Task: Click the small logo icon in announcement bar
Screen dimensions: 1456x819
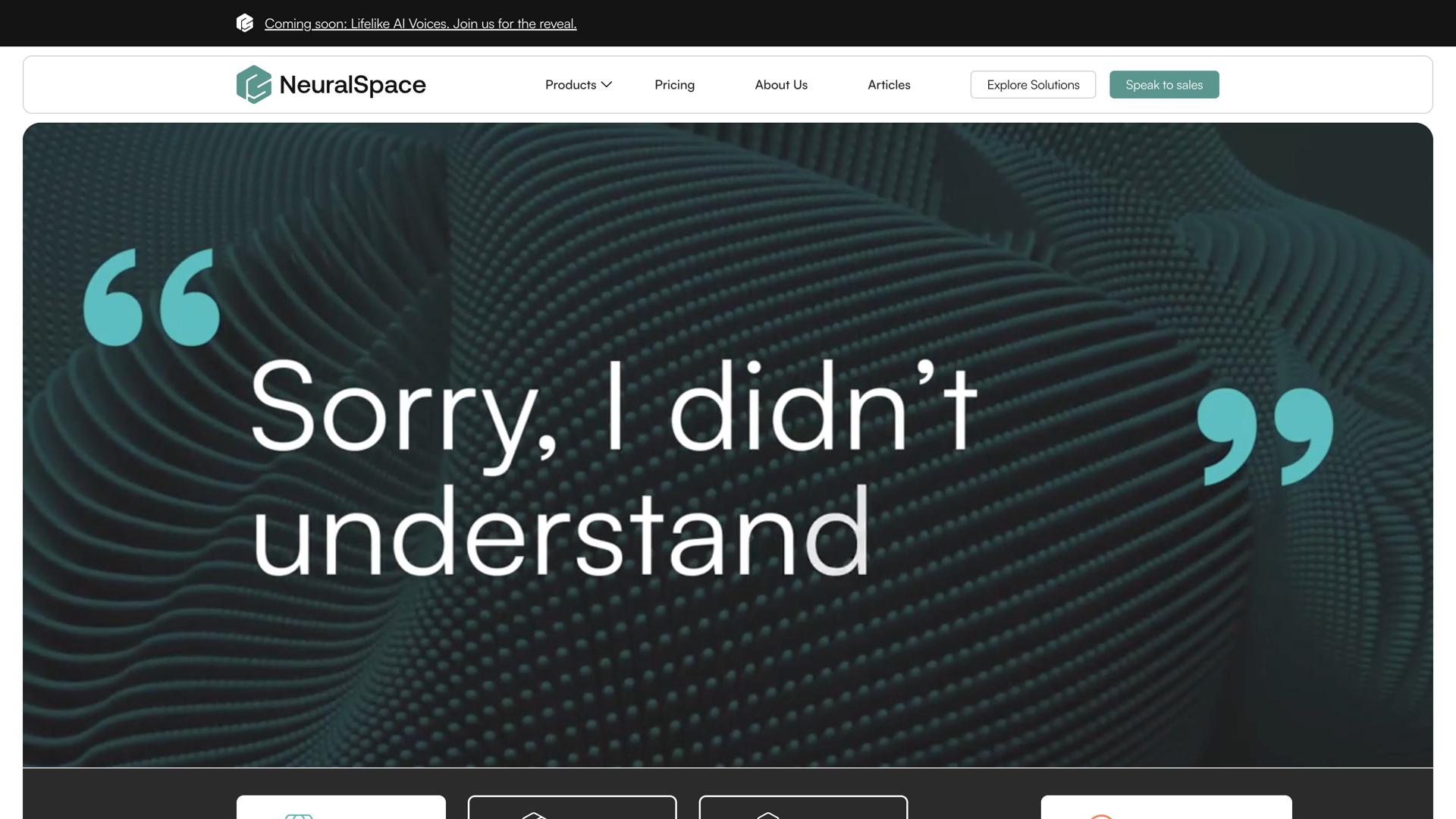Action: pos(245,23)
